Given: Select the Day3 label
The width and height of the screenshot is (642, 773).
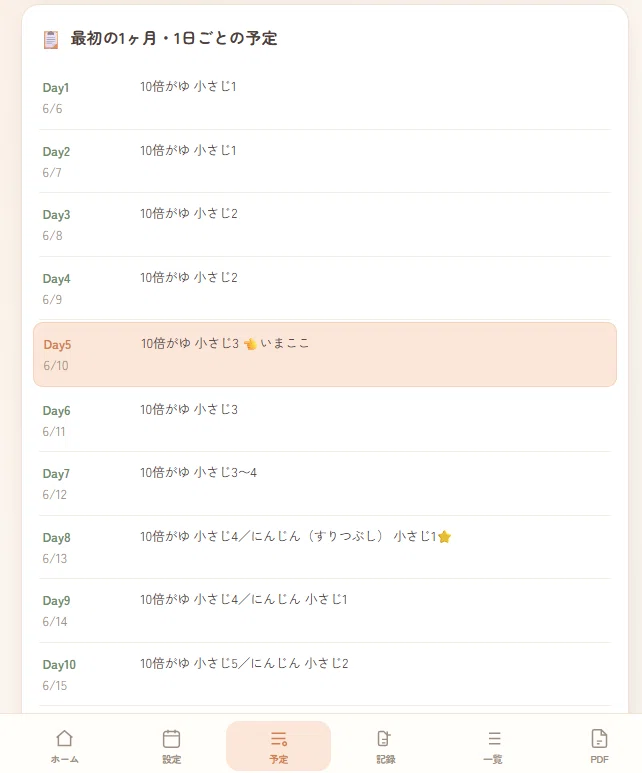Looking at the screenshot, I should click(x=56, y=215).
